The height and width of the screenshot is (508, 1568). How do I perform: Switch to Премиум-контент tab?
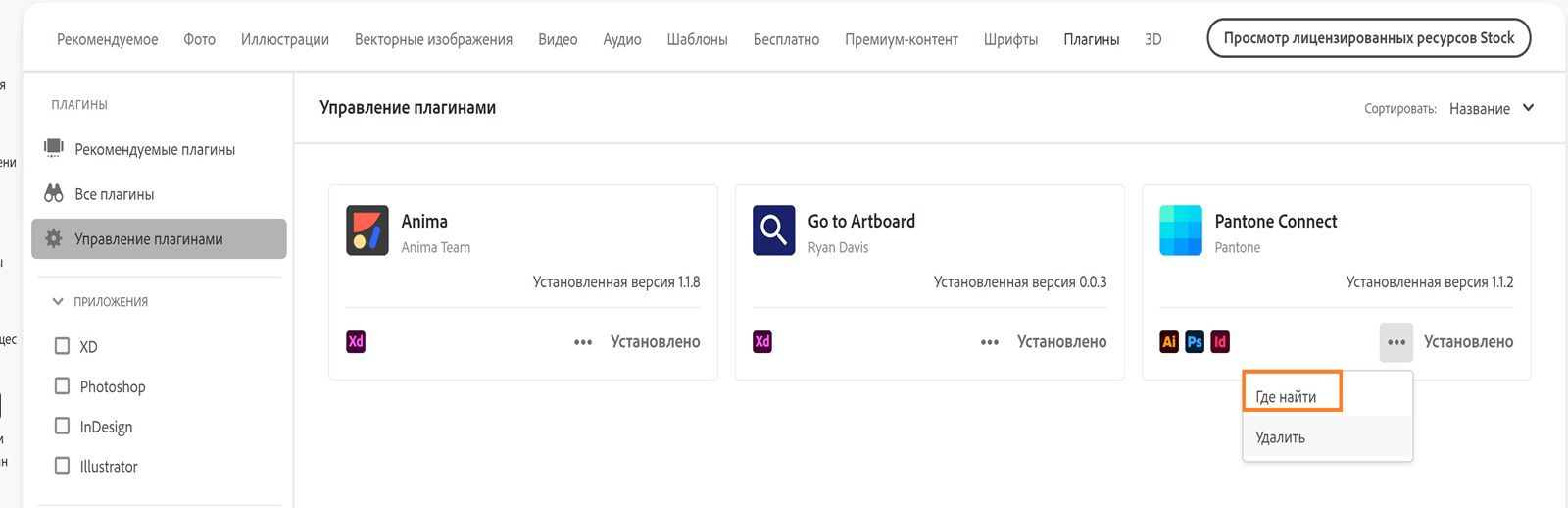pyautogui.click(x=902, y=39)
